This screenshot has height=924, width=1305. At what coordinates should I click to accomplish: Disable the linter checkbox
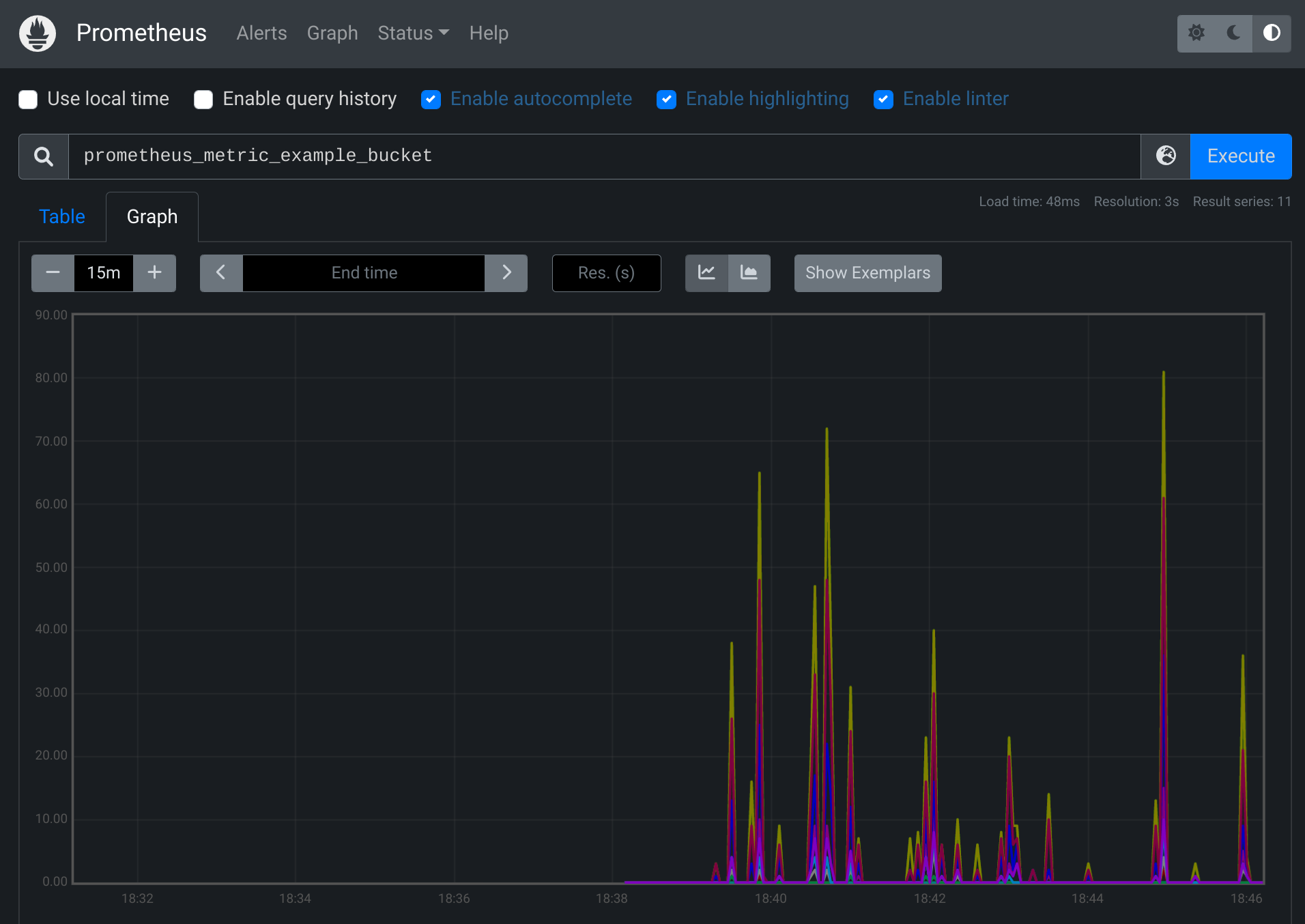point(883,100)
